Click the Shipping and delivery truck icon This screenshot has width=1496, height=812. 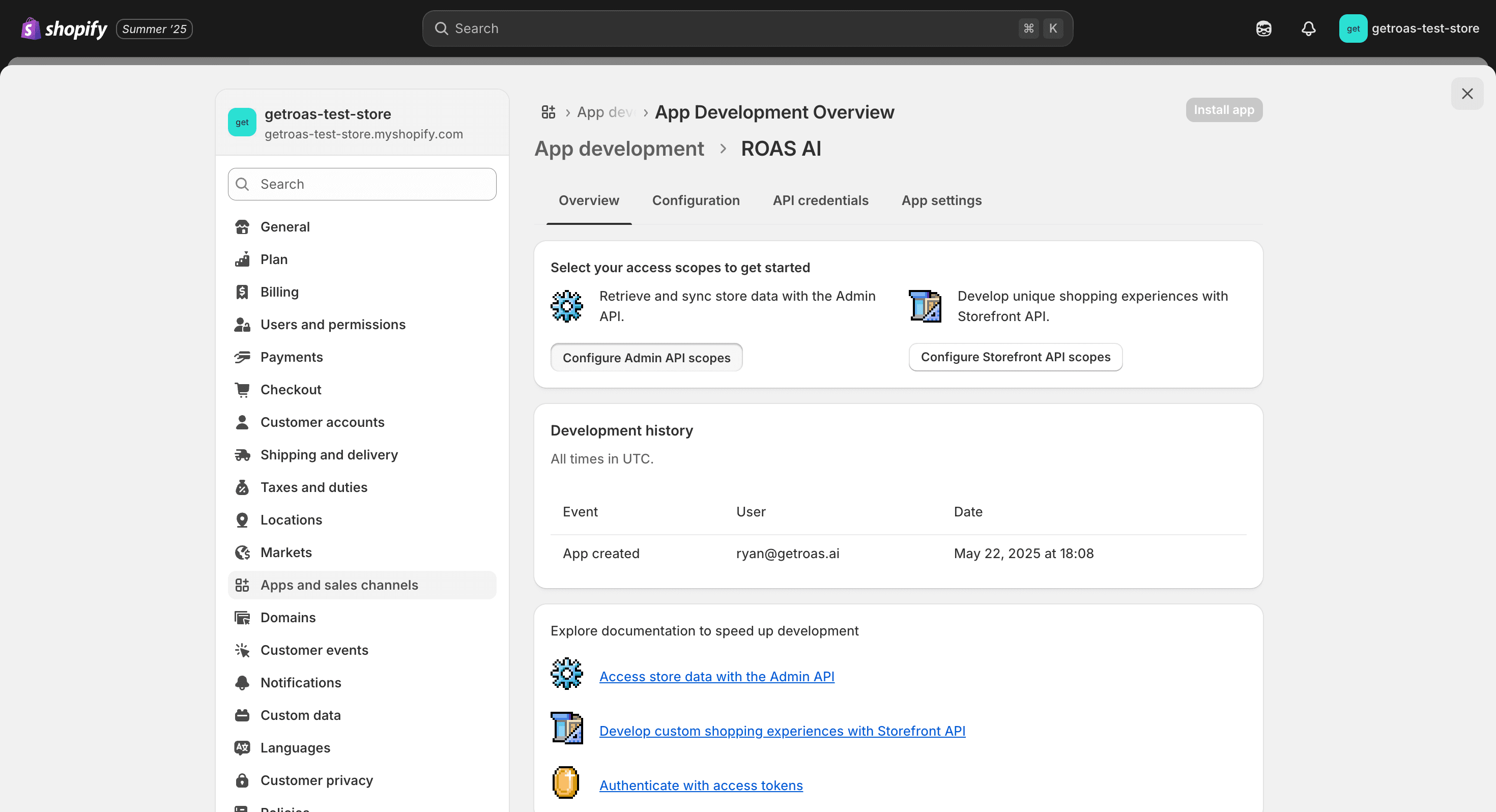click(x=242, y=455)
